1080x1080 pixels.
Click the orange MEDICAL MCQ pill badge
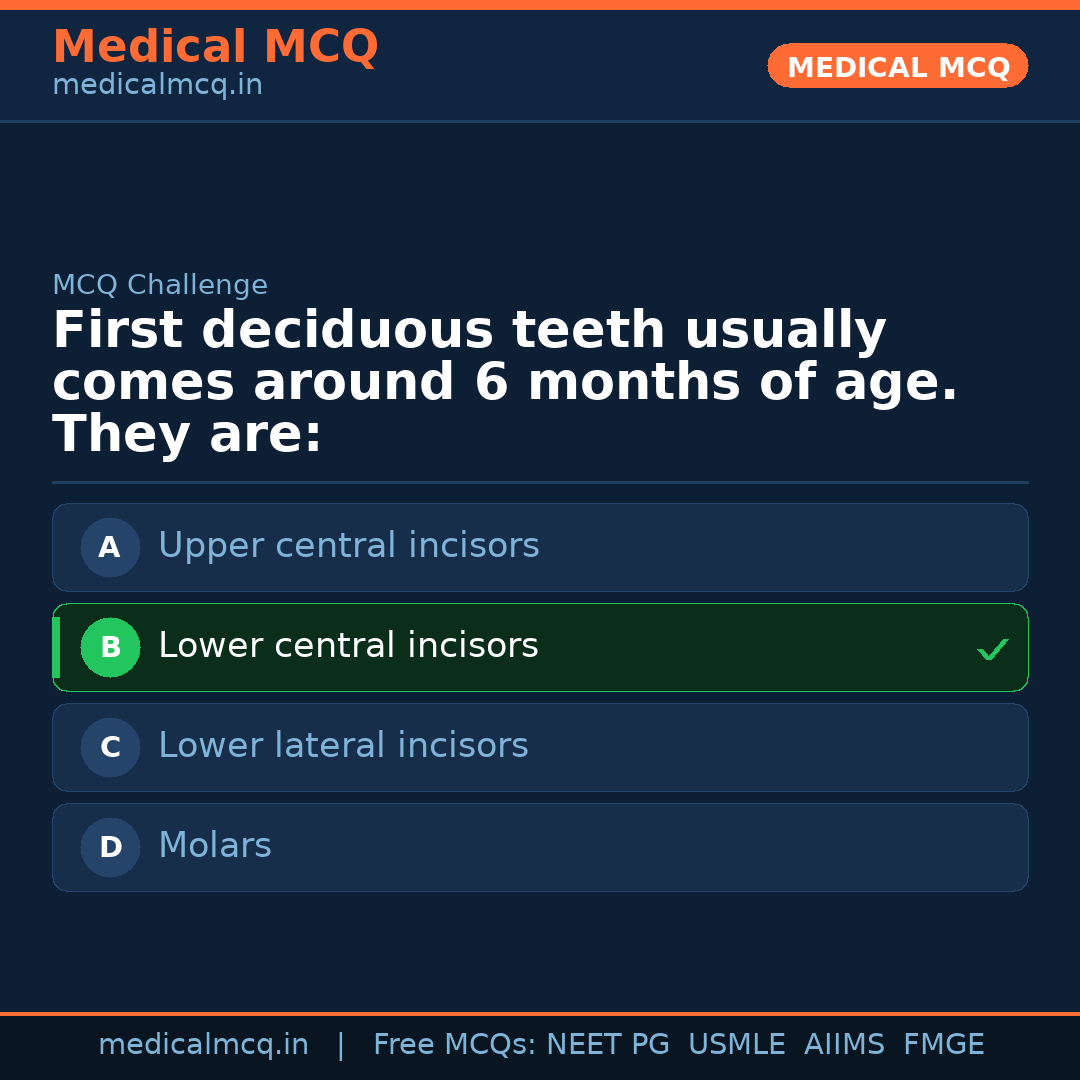tap(897, 66)
